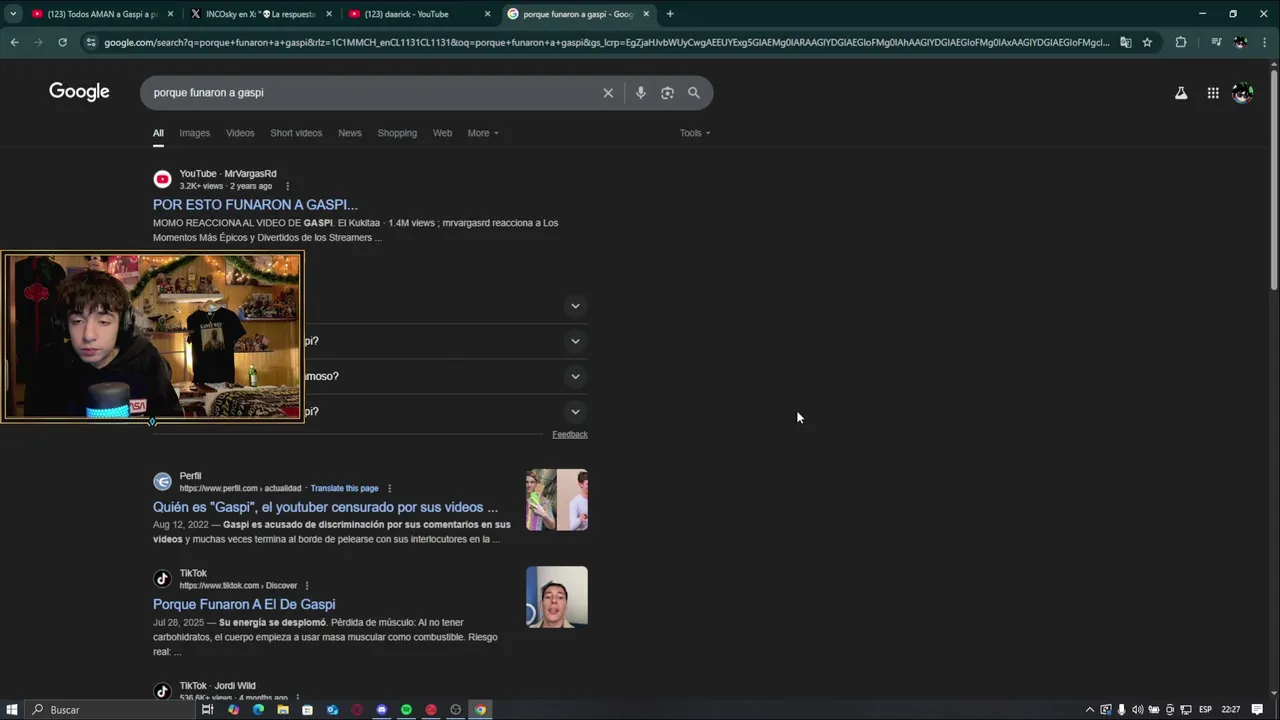Clear the search box with the X icon

[x=608, y=93]
